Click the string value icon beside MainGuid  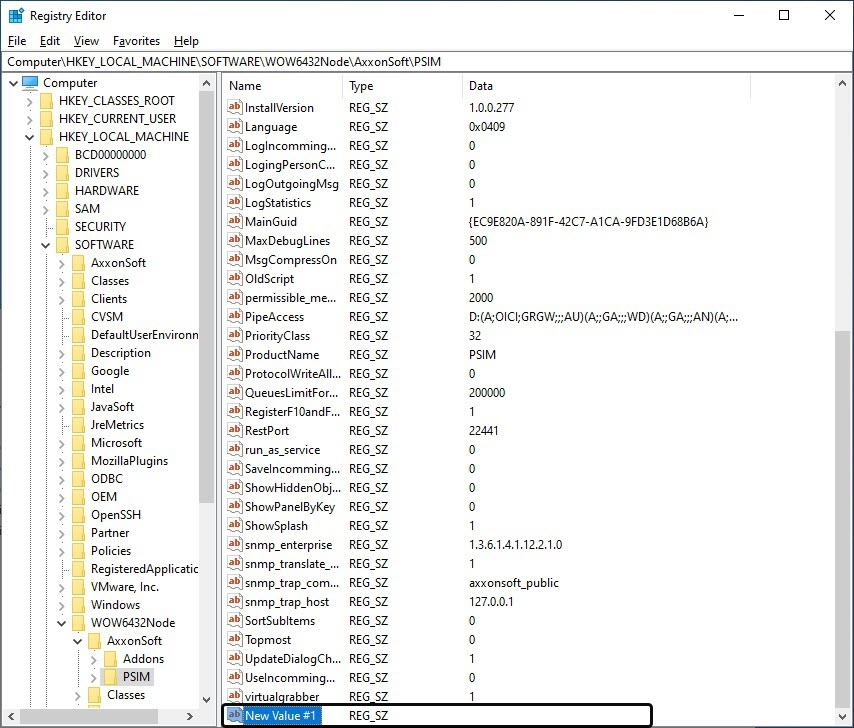(235, 222)
